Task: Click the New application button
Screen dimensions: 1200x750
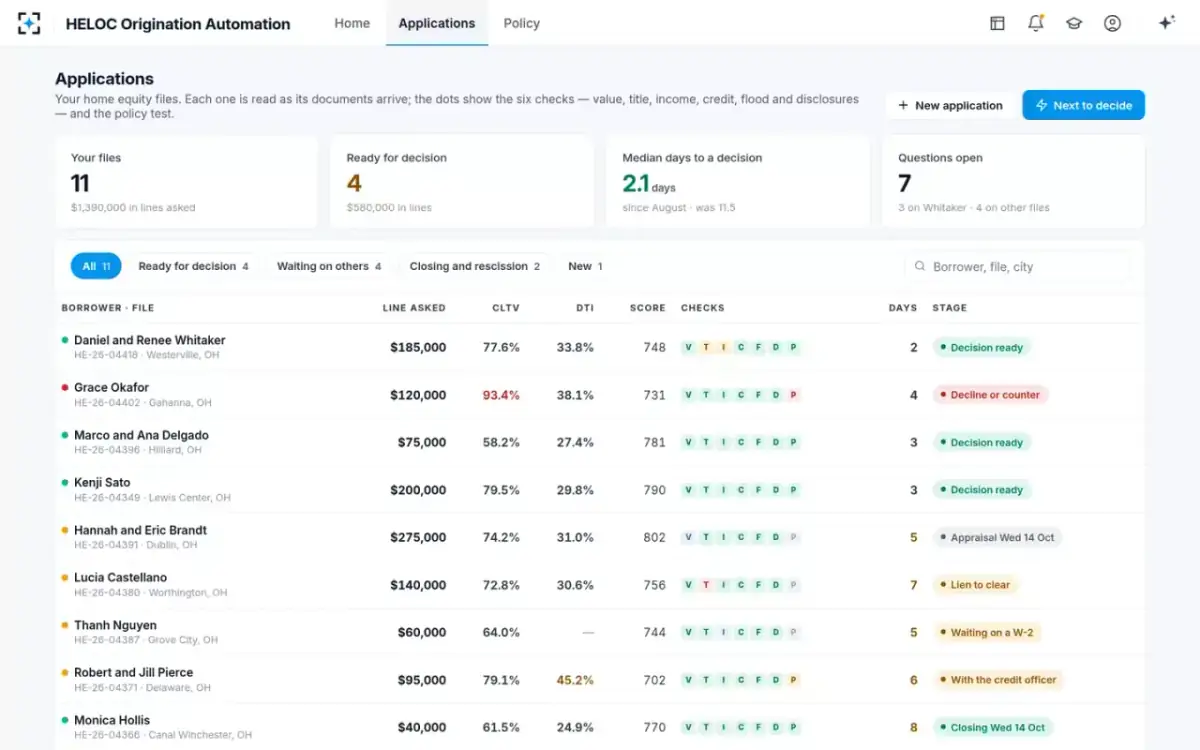Action: pos(950,105)
